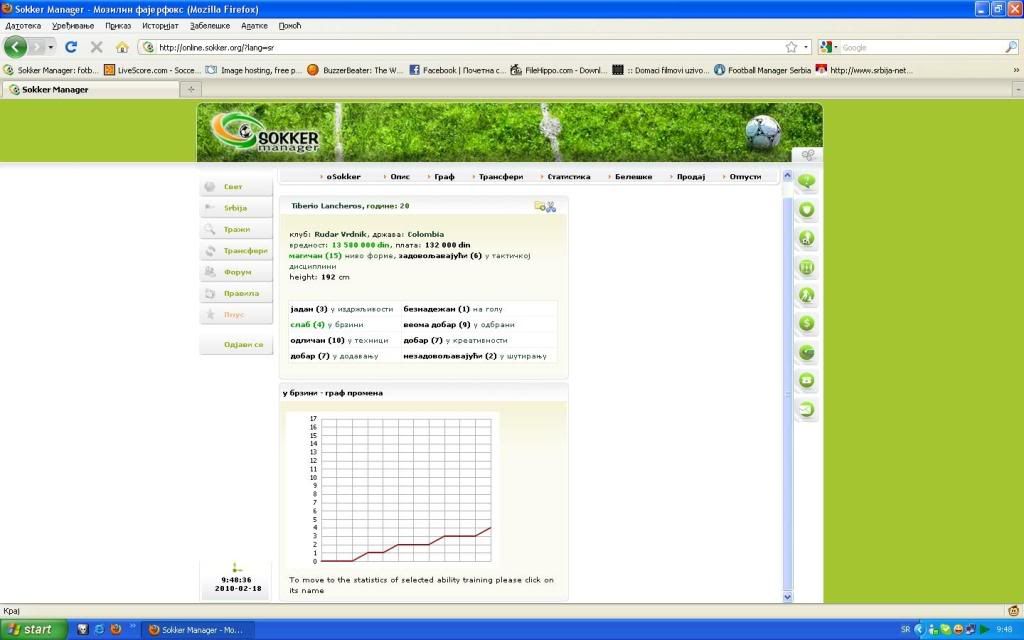
Task: Open the Статистика tab
Action: click(568, 176)
